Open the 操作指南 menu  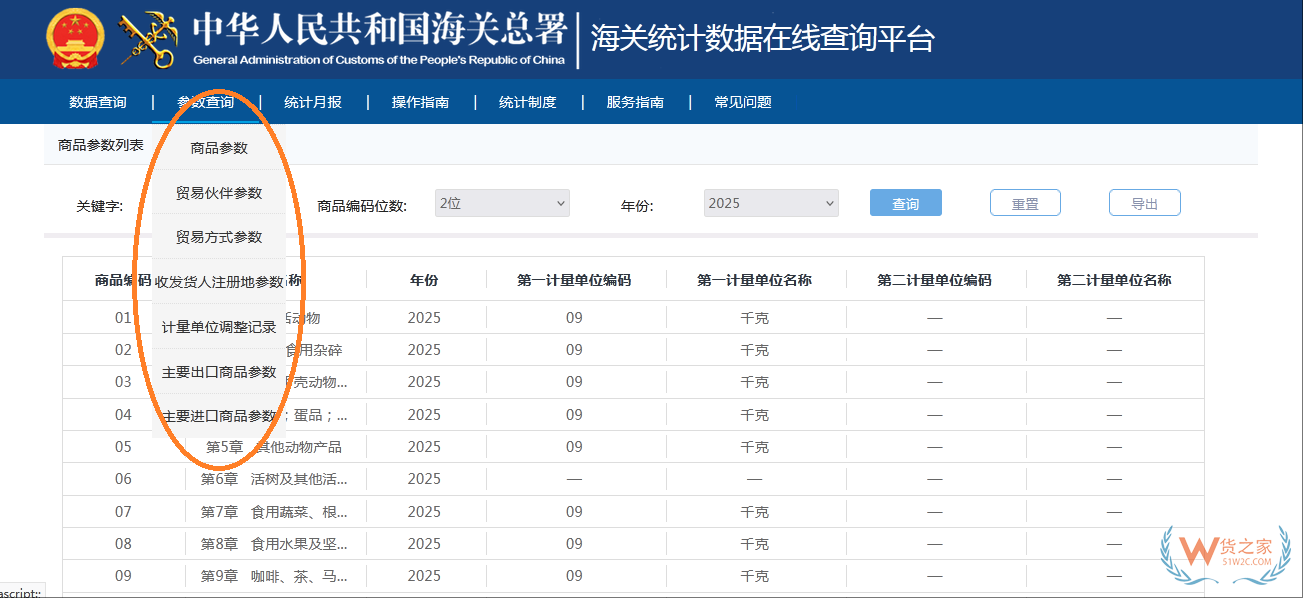coord(422,101)
